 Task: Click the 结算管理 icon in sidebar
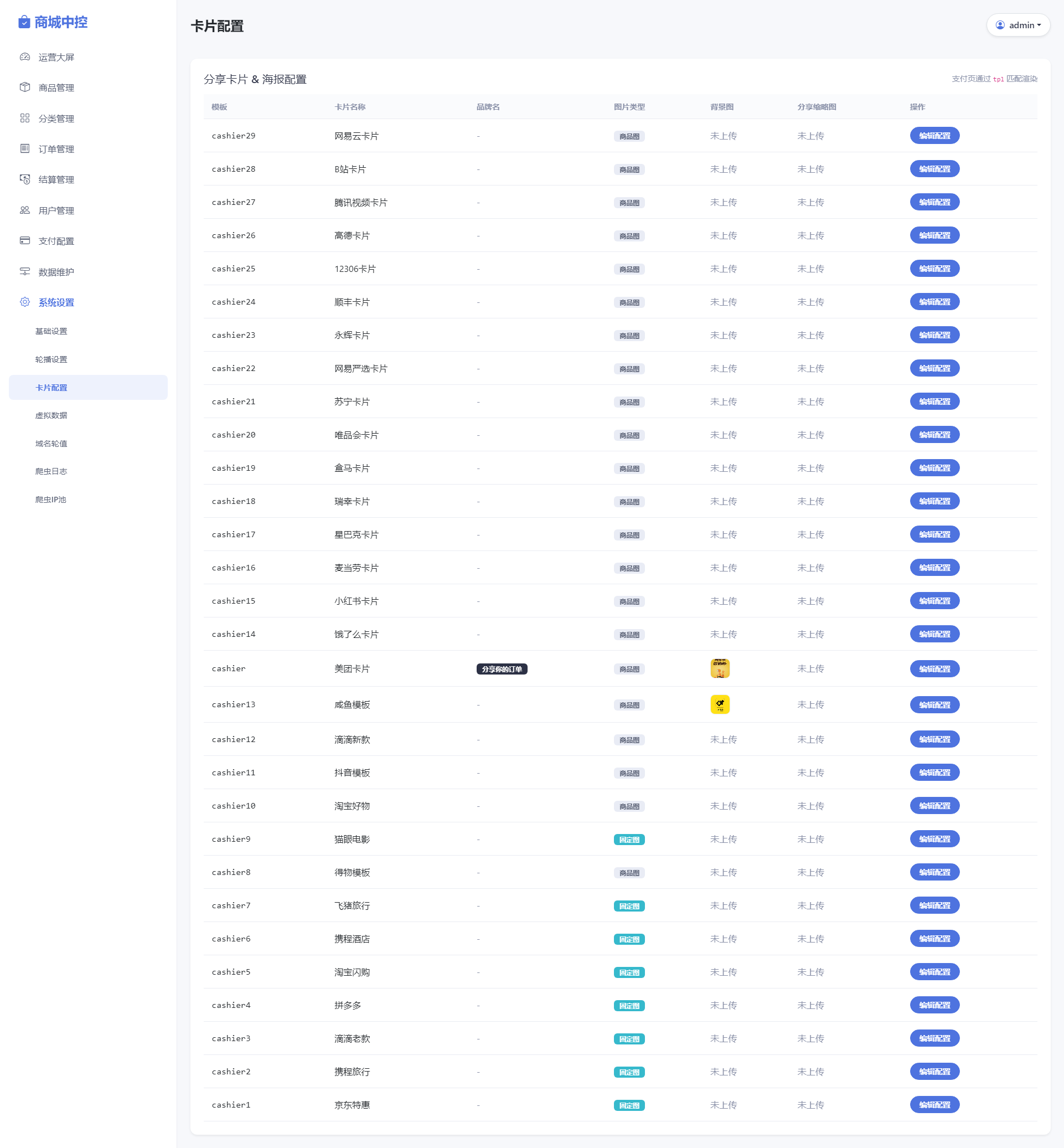pyautogui.click(x=25, y=179)
